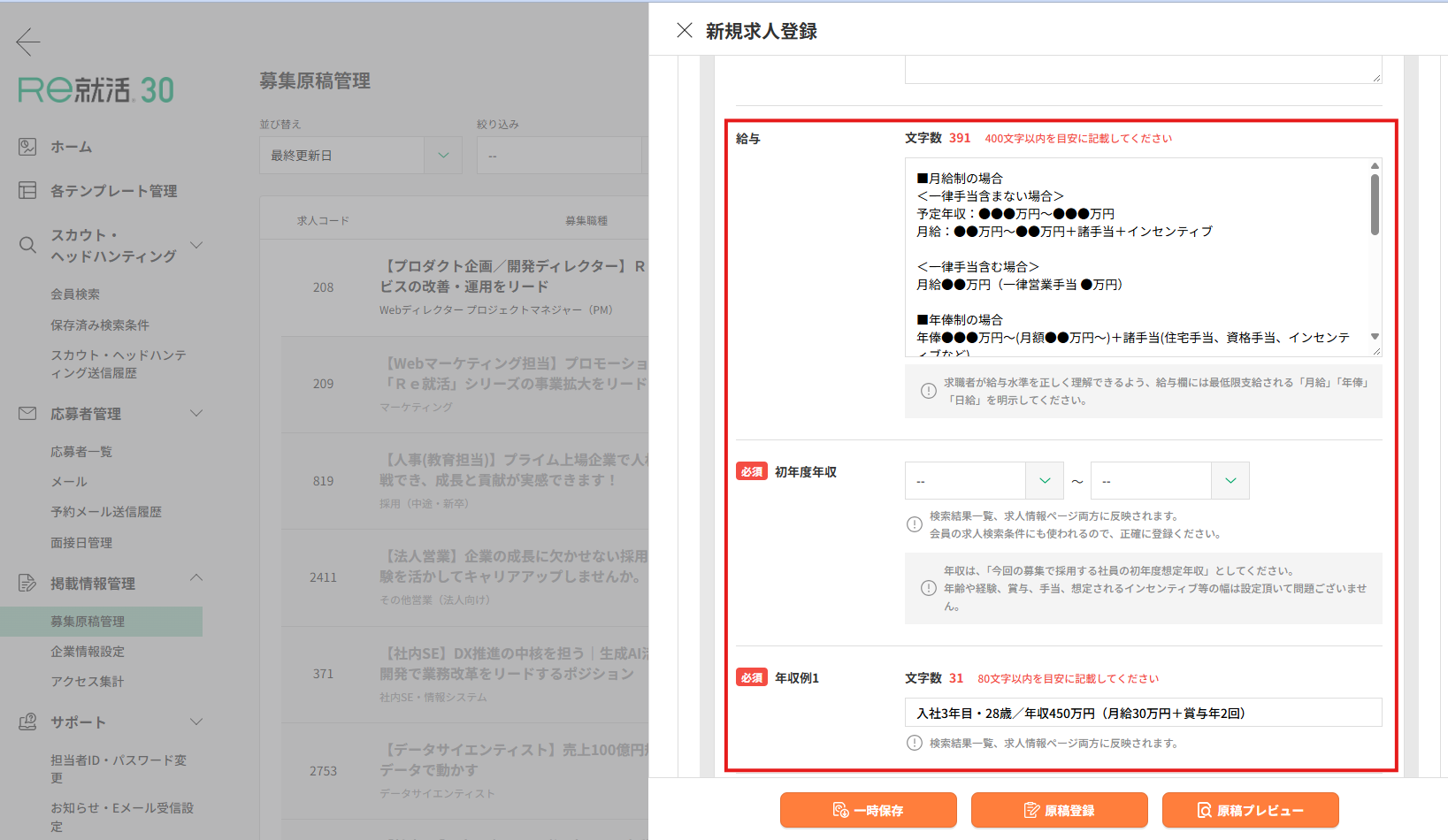
Task: Open 募集原稿管理 in the sidebar
Action: 101,622
